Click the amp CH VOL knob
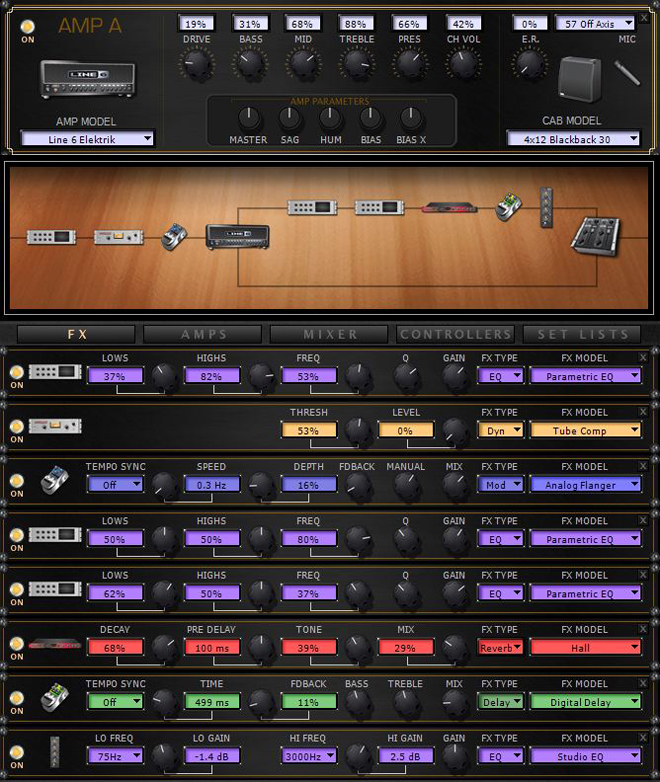Image resolution: width=660 pixels, height=782 pixels. 463,64
